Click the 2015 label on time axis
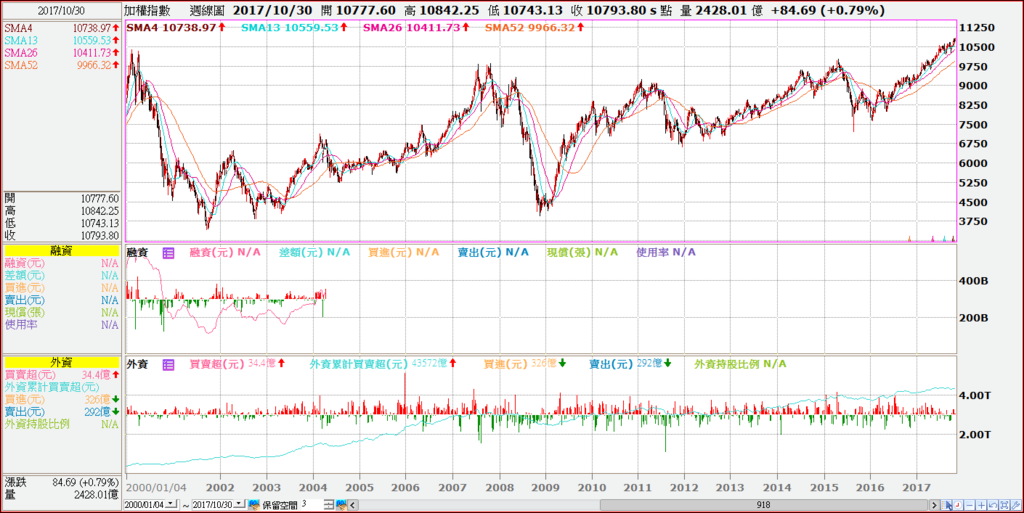 pyautogui.click(x=824, y=488)
